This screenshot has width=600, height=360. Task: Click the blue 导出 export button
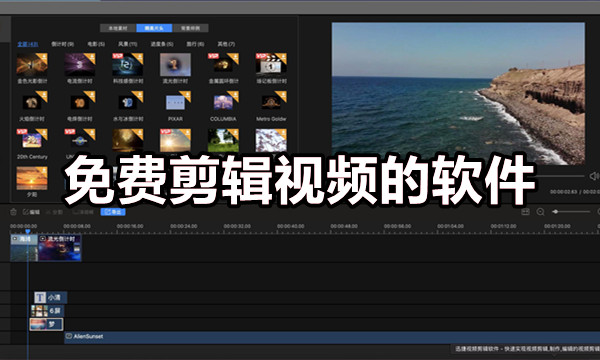pos(113,212)
